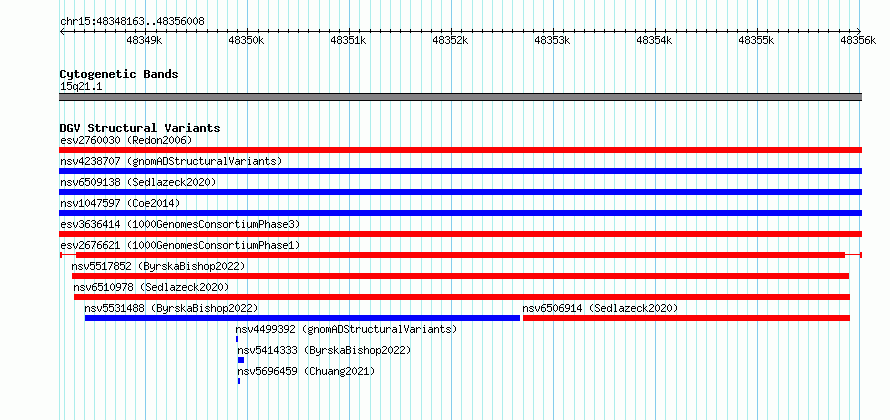Click the nsv5414333 (ByrskaBishop2022) label
This screenshot has width=890, height=420.
click(x=324, y=350)
